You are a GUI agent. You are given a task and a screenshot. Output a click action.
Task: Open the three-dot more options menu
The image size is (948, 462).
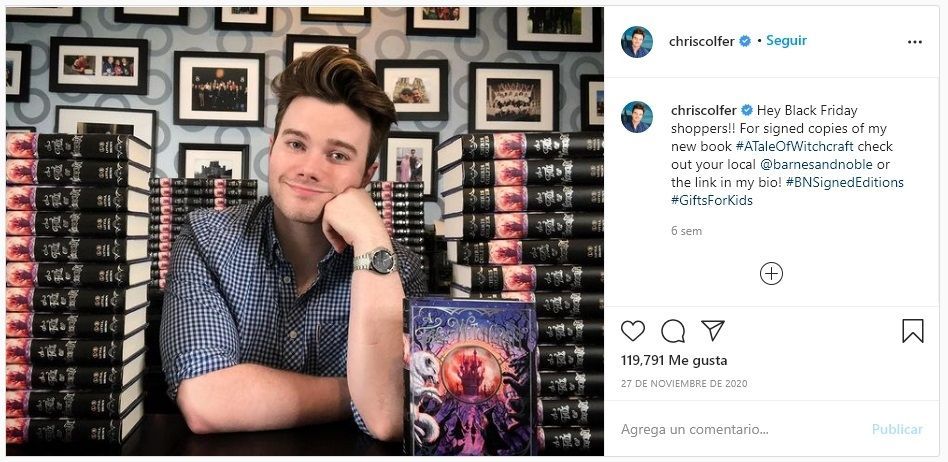click(915, 42)
